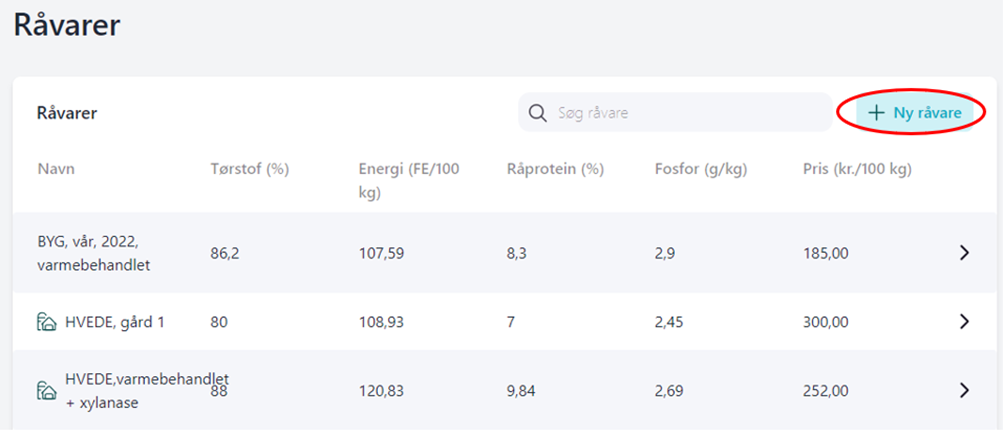
Task: Sort by the Navn column header
Action: click(x=56, y=169)
